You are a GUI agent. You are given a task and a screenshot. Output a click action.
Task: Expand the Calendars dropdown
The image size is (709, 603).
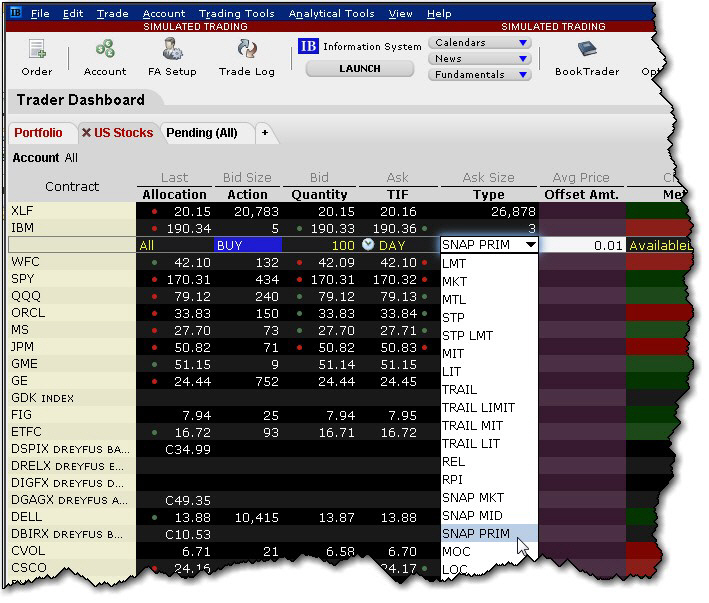(479, 42)
